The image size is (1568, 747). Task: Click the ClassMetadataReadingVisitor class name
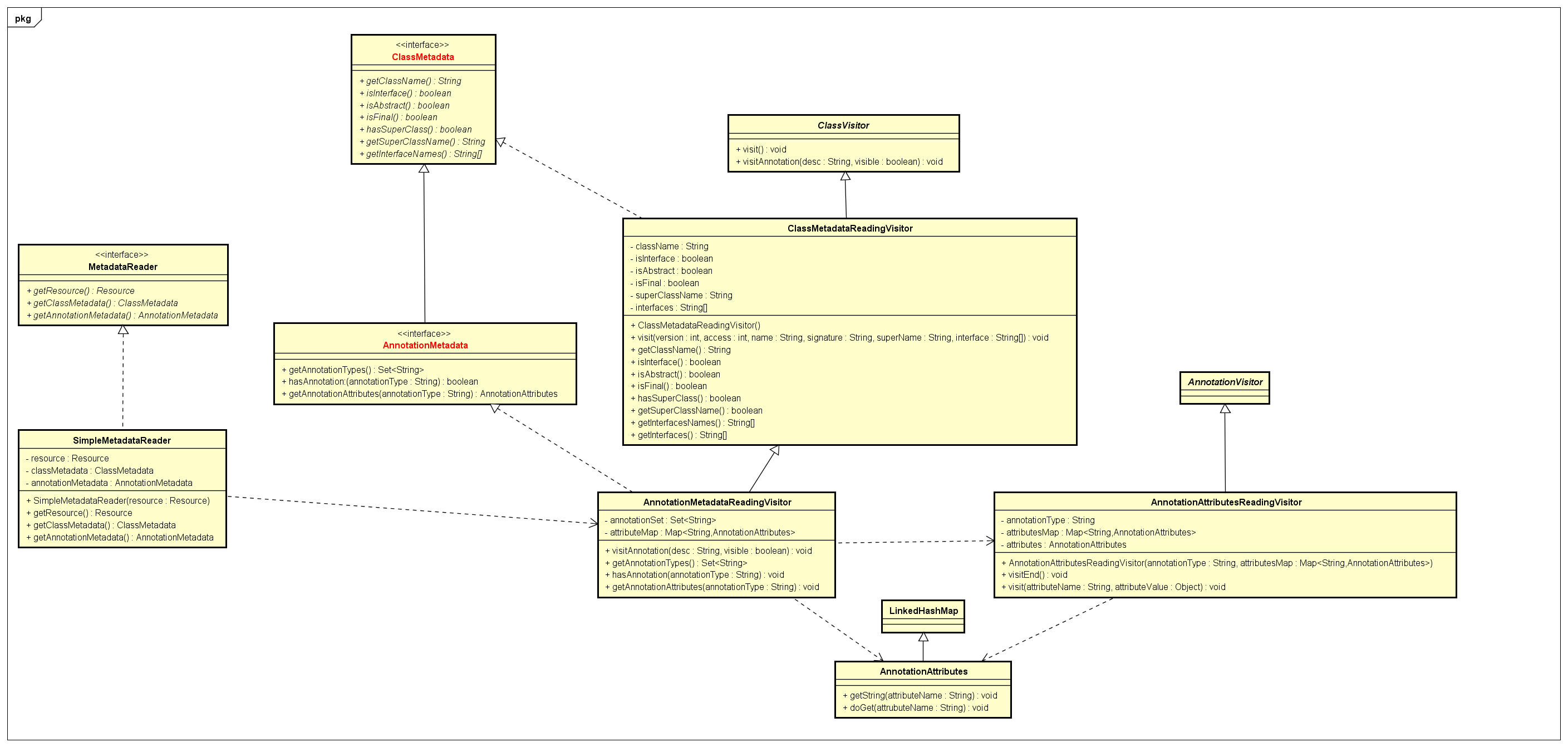850,228
